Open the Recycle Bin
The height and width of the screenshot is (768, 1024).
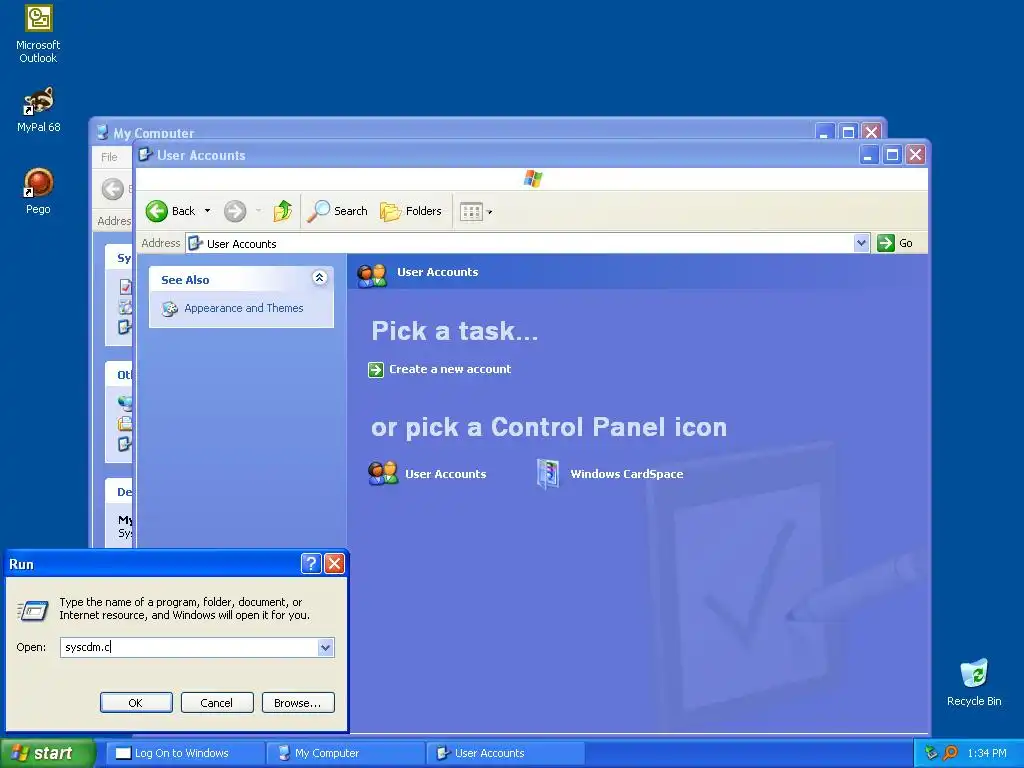[x=974, y=683]
